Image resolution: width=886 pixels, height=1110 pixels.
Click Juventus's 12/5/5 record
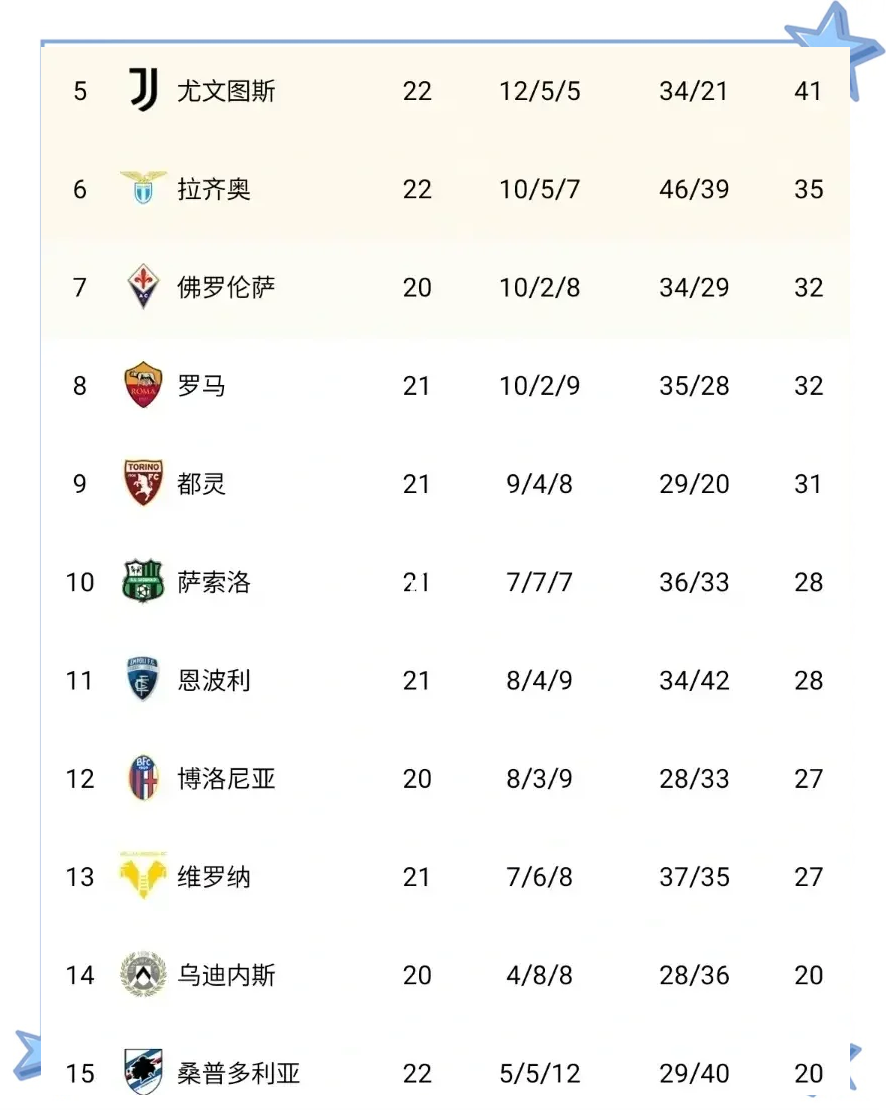540,92
